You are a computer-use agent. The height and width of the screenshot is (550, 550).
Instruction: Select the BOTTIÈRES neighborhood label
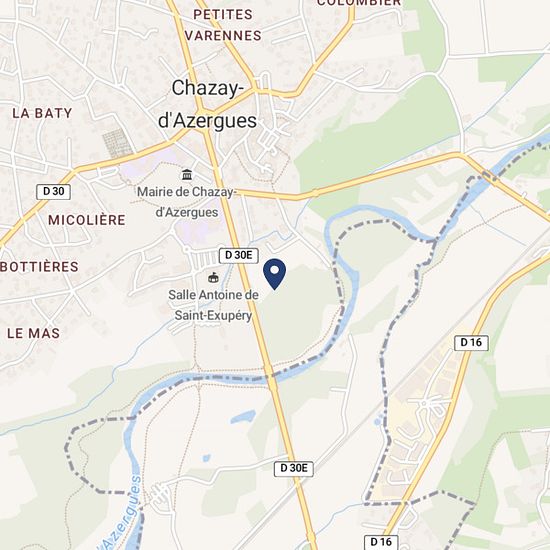click(x=39, y=267)
